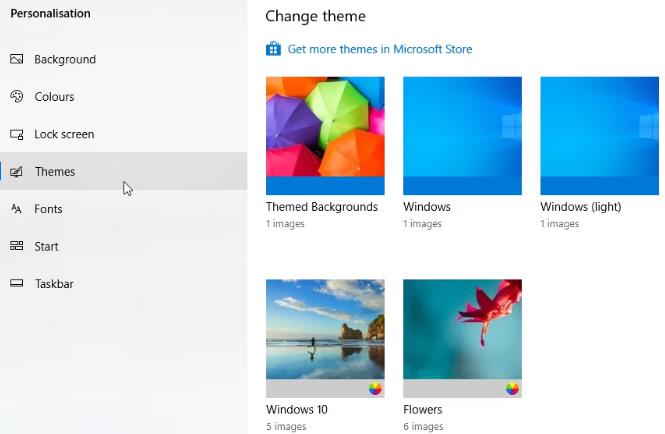This screenshot has height=434, width=665.
Task: Click the '6 images' text under Flowers
Action: (423, 426)
